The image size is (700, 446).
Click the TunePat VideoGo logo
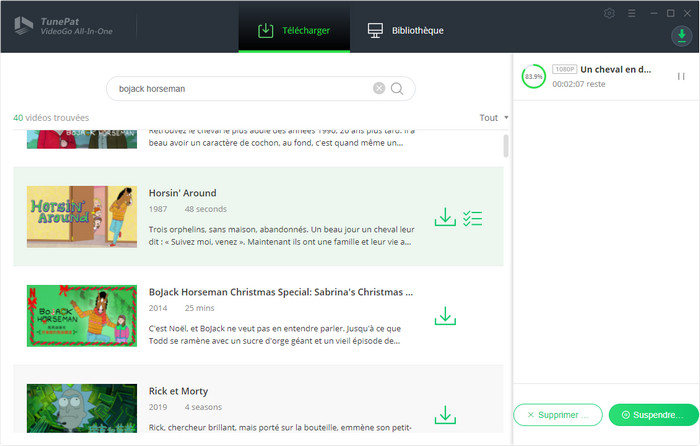[63, 26]
